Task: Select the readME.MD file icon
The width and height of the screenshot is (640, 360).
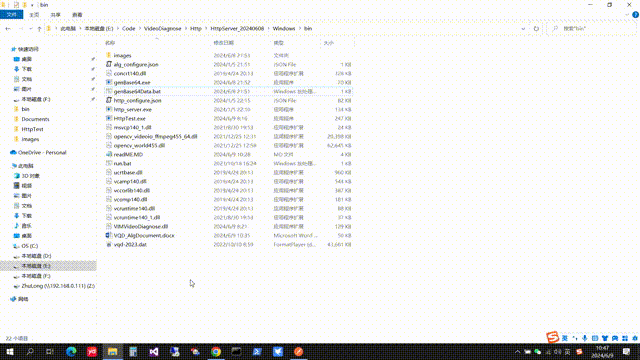Action: click(109, 154)
